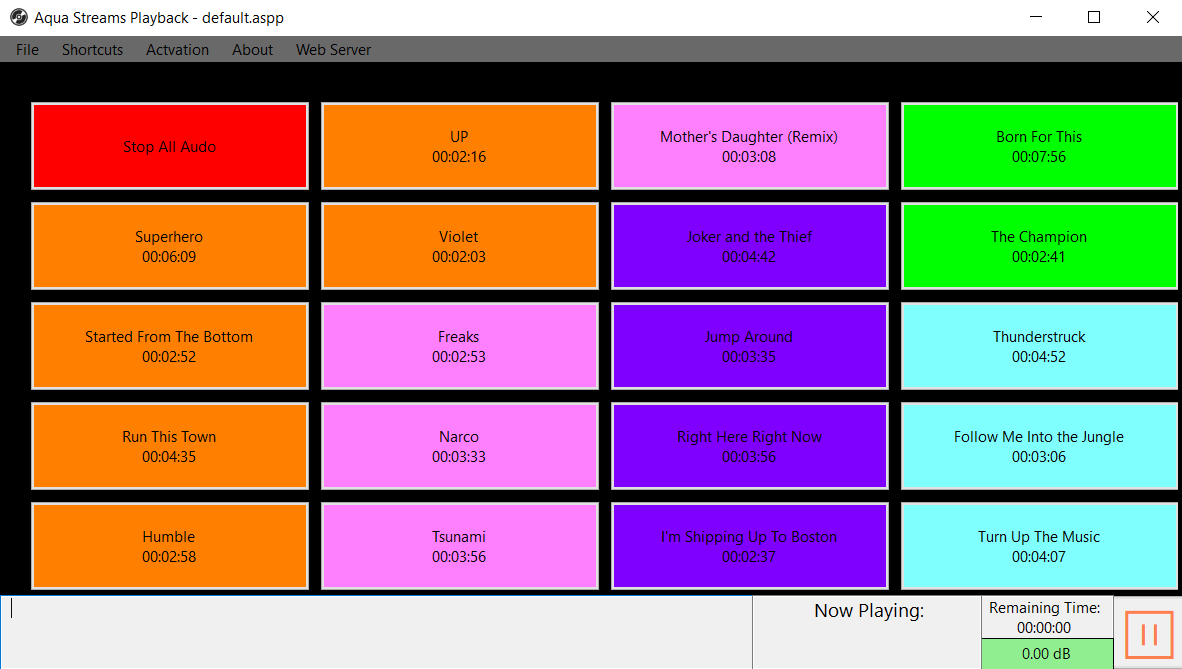Play the Thunderstruck track
1182x669 pixels.
coord(1039,346)
